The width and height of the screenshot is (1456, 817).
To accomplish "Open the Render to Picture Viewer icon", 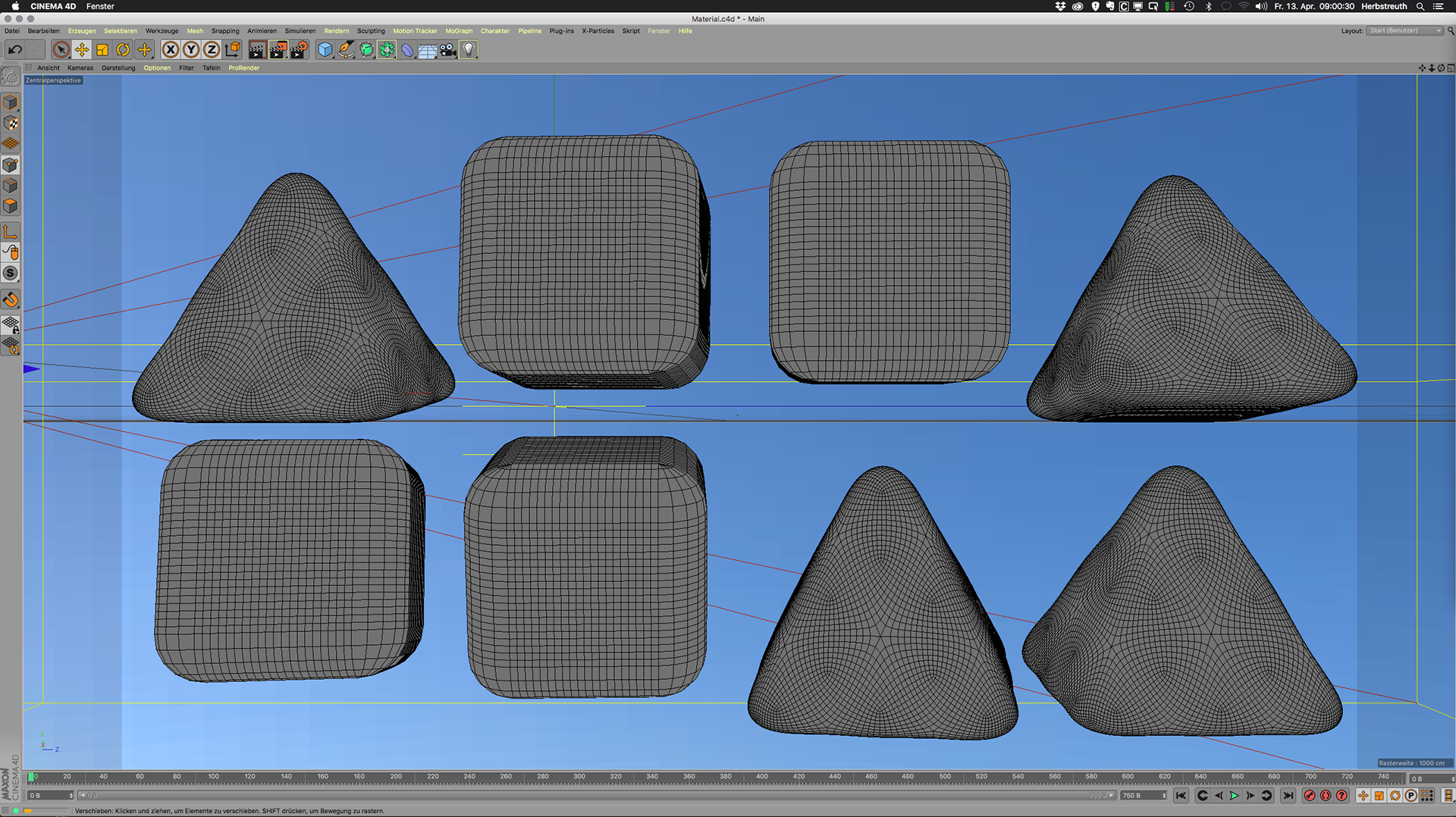I will click(278, 50).
